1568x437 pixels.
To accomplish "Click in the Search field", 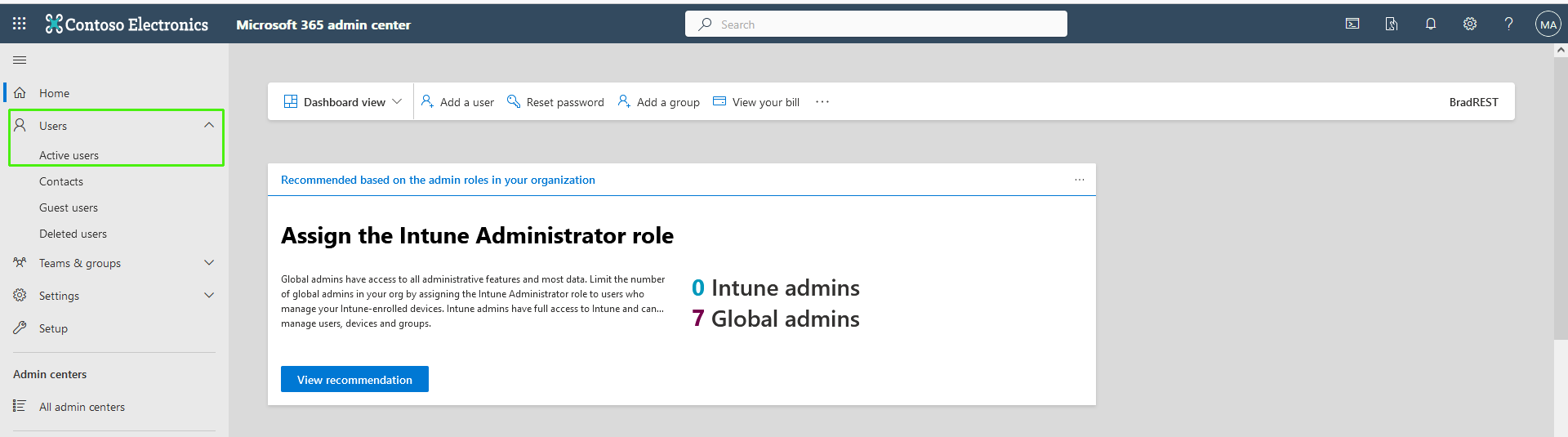I will [876, 24].
